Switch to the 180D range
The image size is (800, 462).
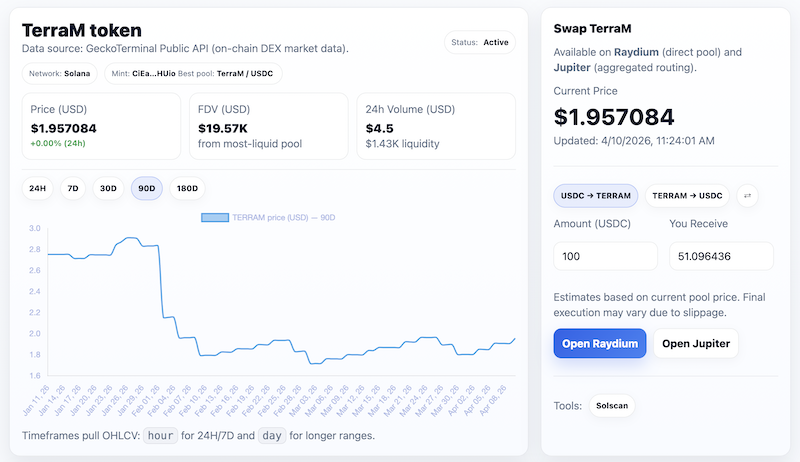click(186, 188)
